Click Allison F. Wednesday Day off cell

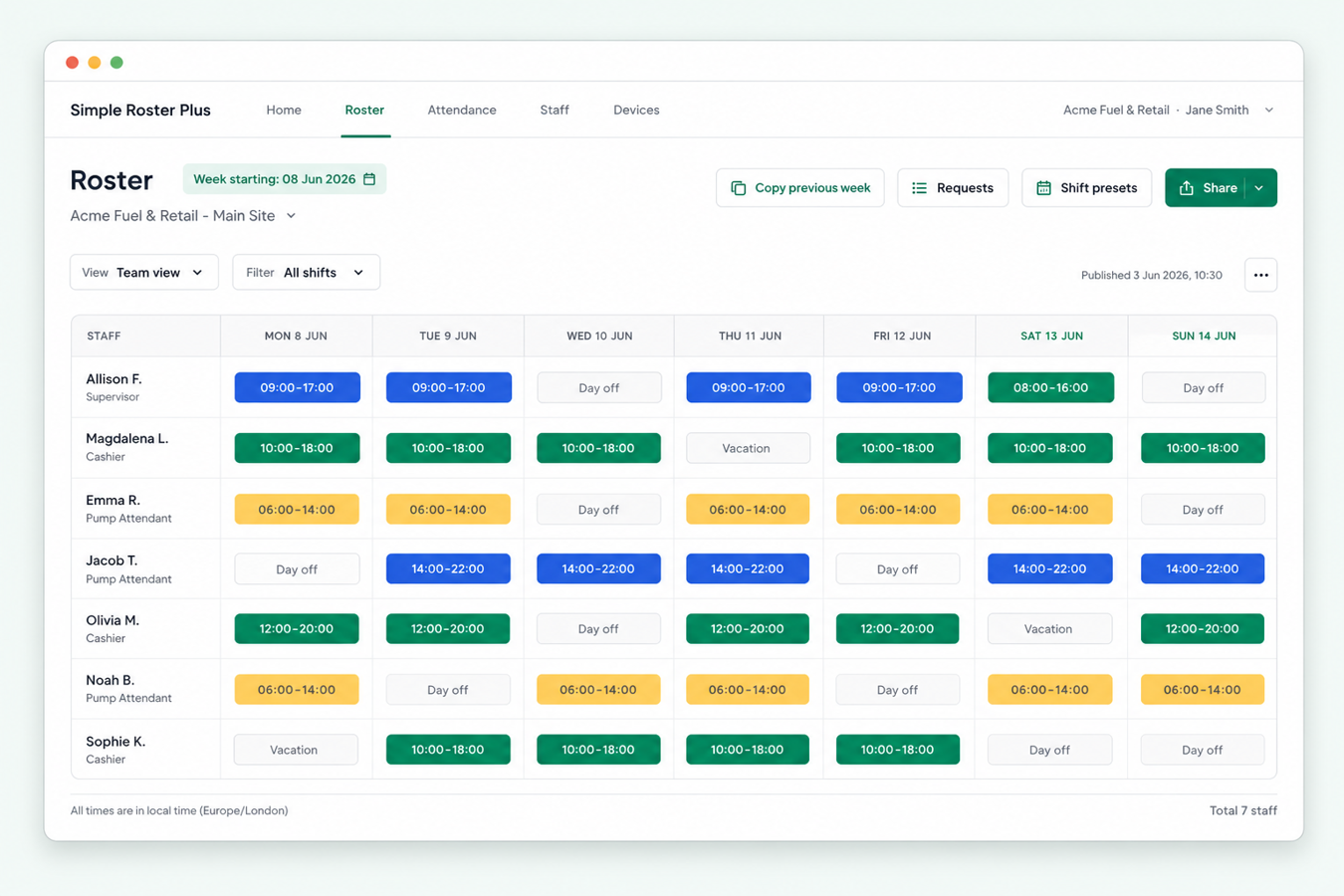[598, 388]
